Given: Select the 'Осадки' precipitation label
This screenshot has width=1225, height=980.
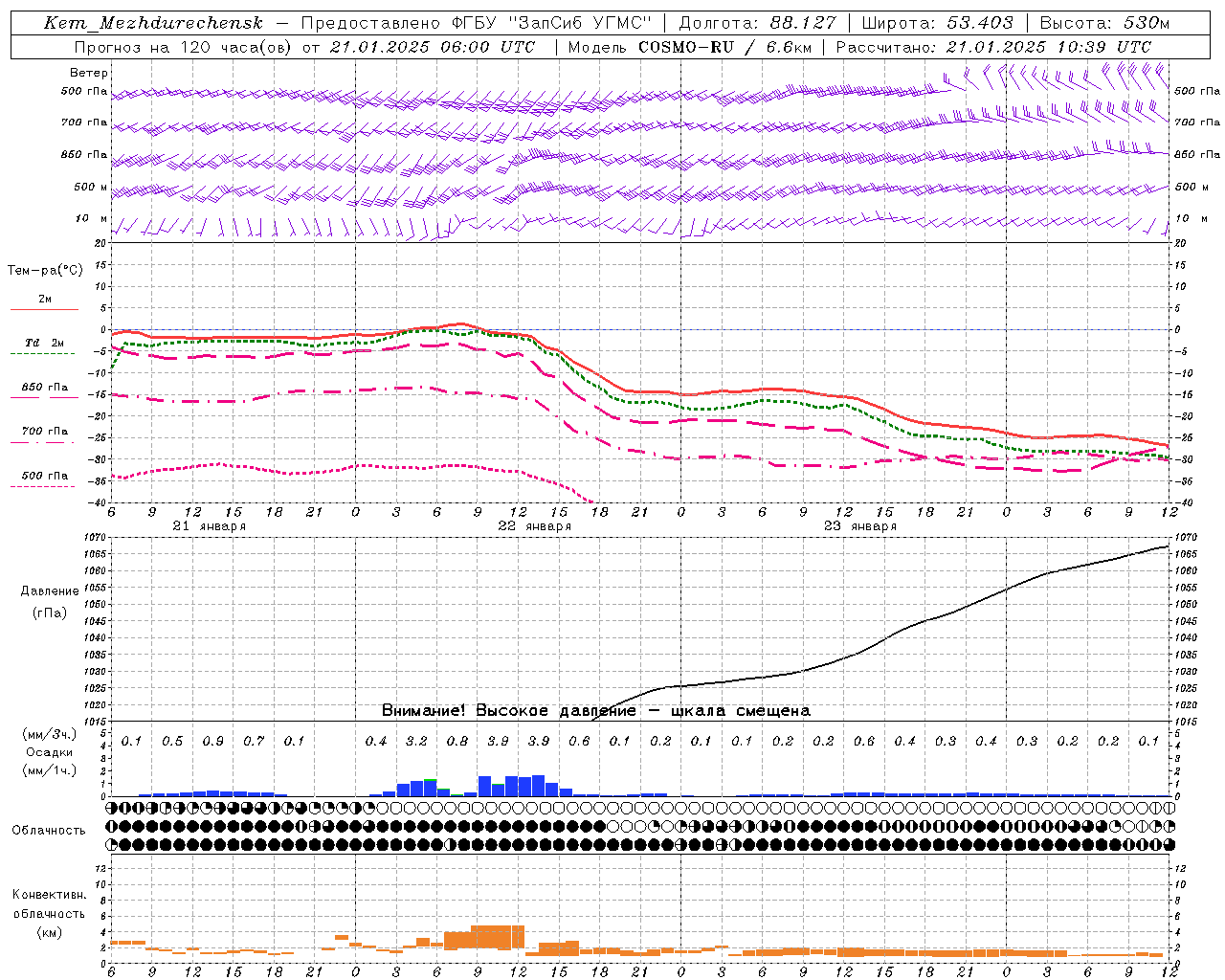Looking at the screenshot, I should tap(49, 752).
